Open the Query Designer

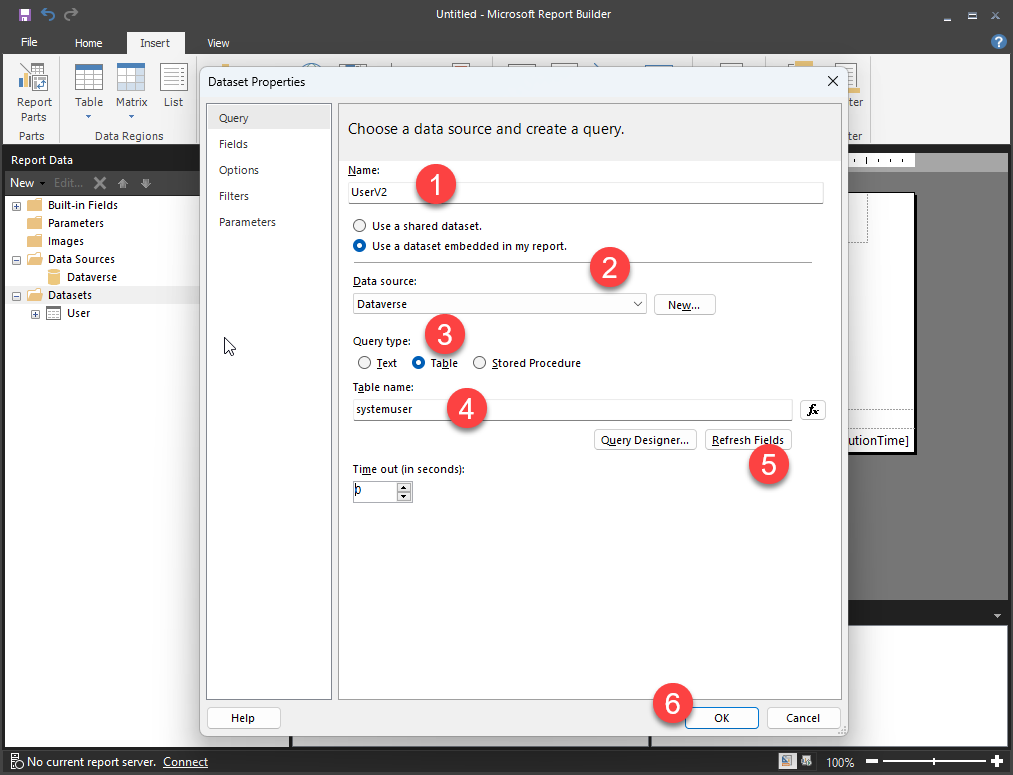pos(645,440)
